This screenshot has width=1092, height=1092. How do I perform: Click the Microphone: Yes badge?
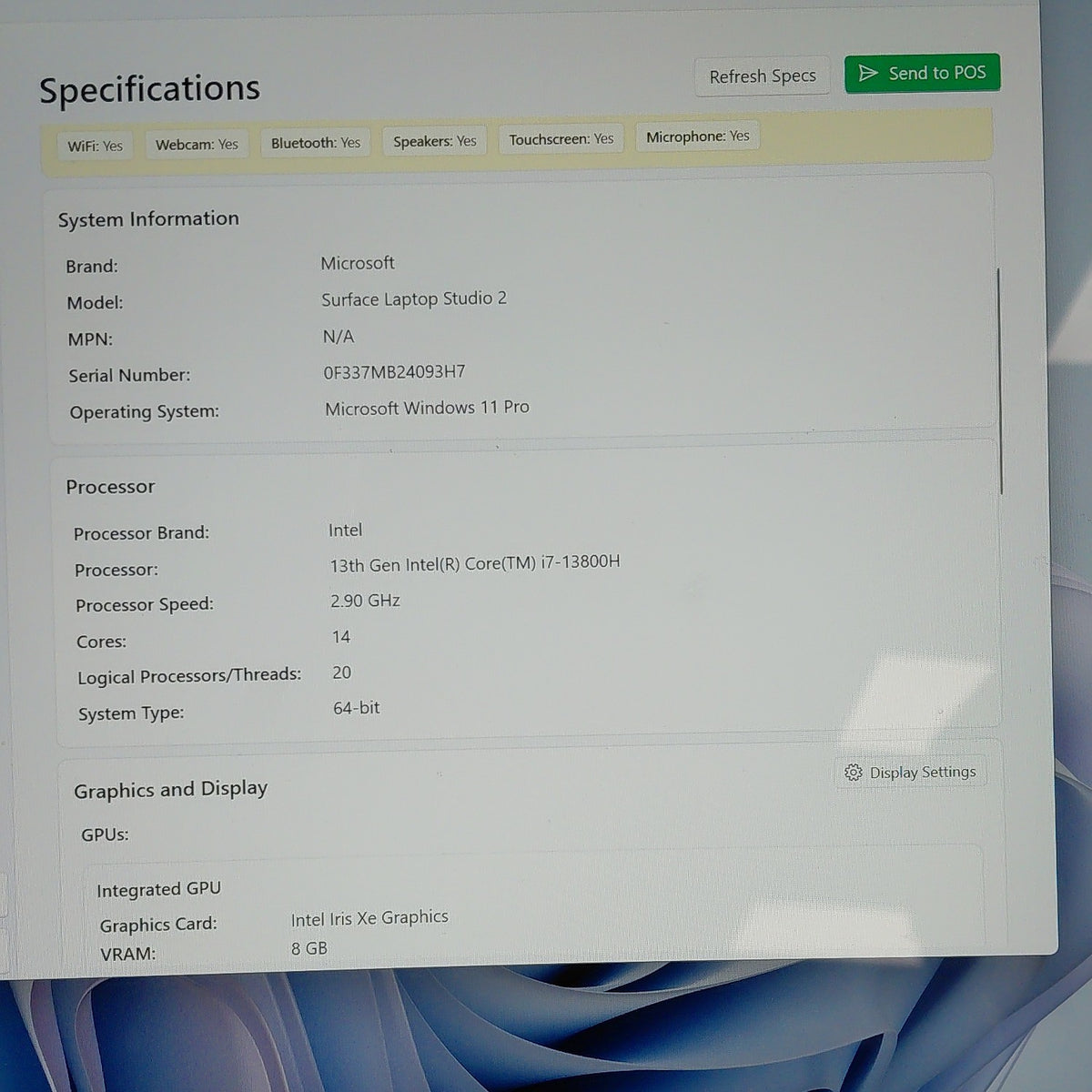tap(698, 136)
